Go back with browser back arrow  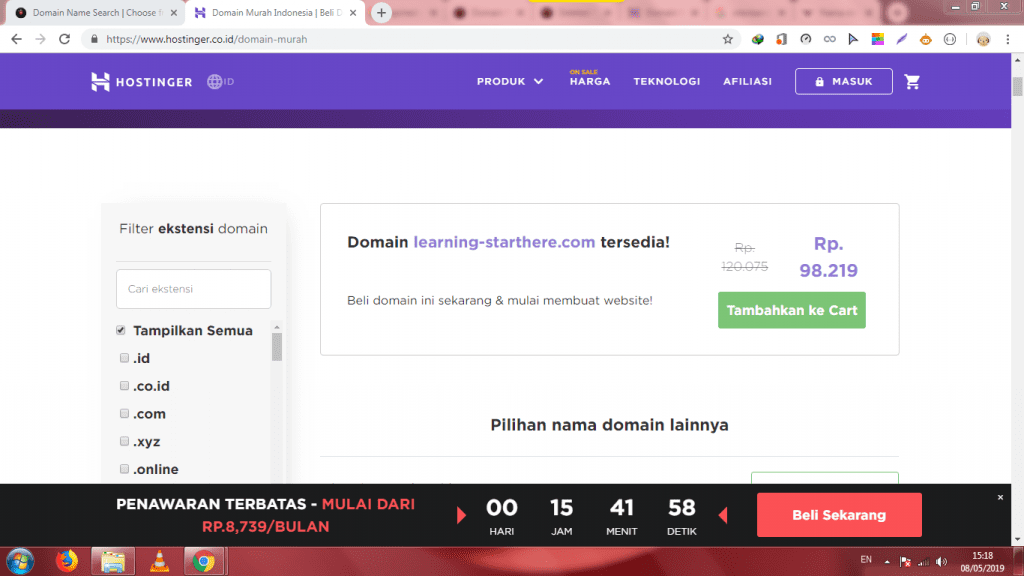pyautogui.click(x=16, y=39)
